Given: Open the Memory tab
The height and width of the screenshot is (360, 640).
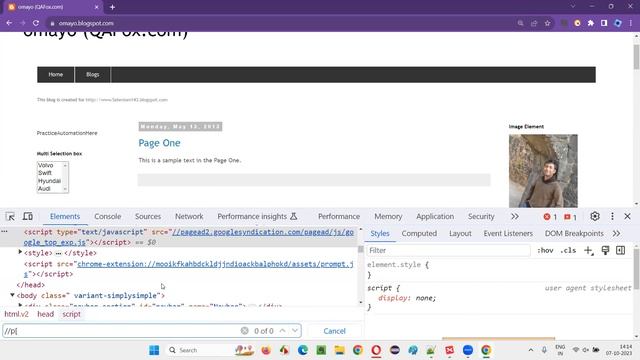Looking at the screenshot, I should [x=388, y=216].
